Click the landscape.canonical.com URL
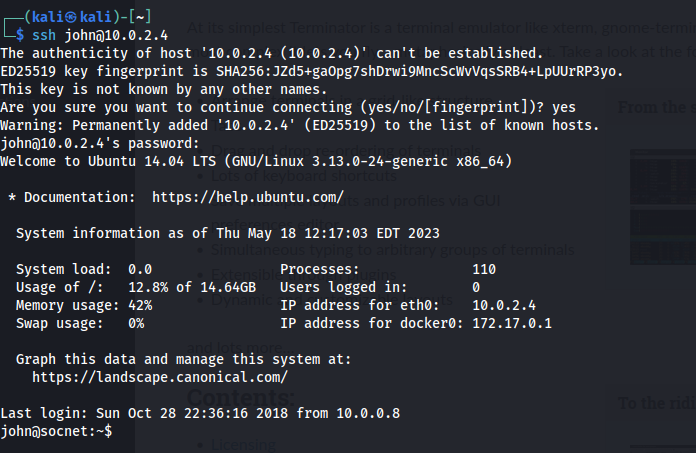 point(160,377)
